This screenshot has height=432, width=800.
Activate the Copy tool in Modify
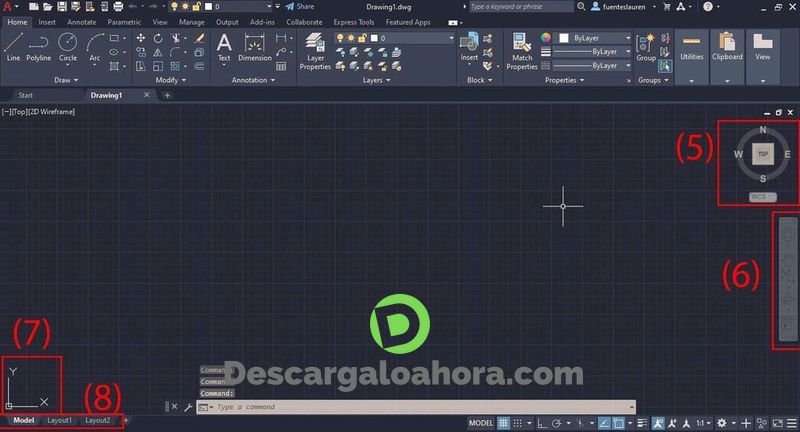(x=141, y=52)
